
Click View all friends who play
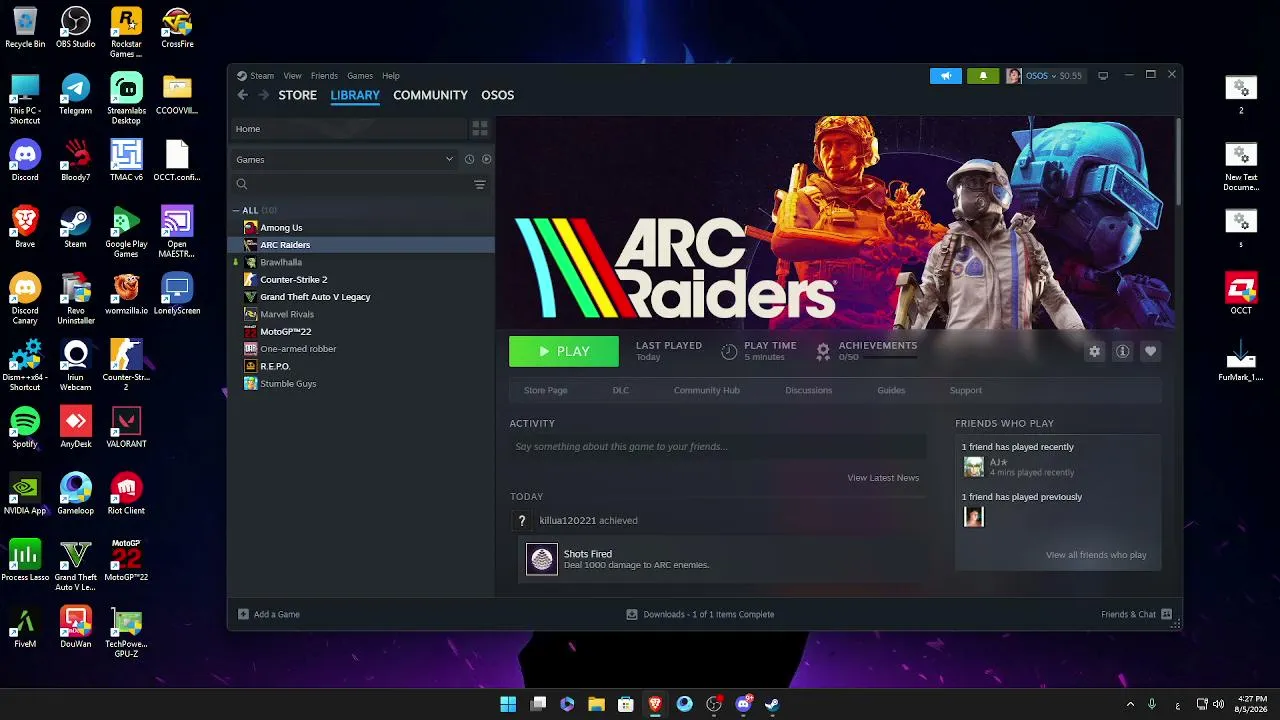pos(1096,555)
